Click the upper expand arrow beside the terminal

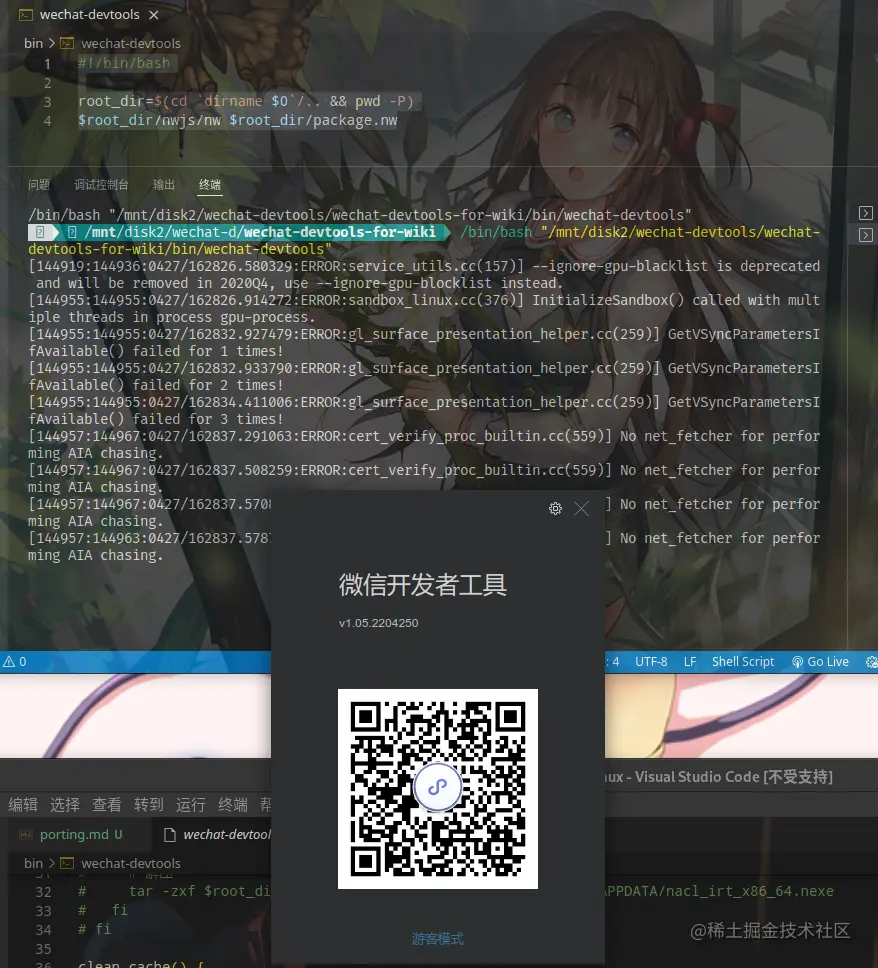864,212
